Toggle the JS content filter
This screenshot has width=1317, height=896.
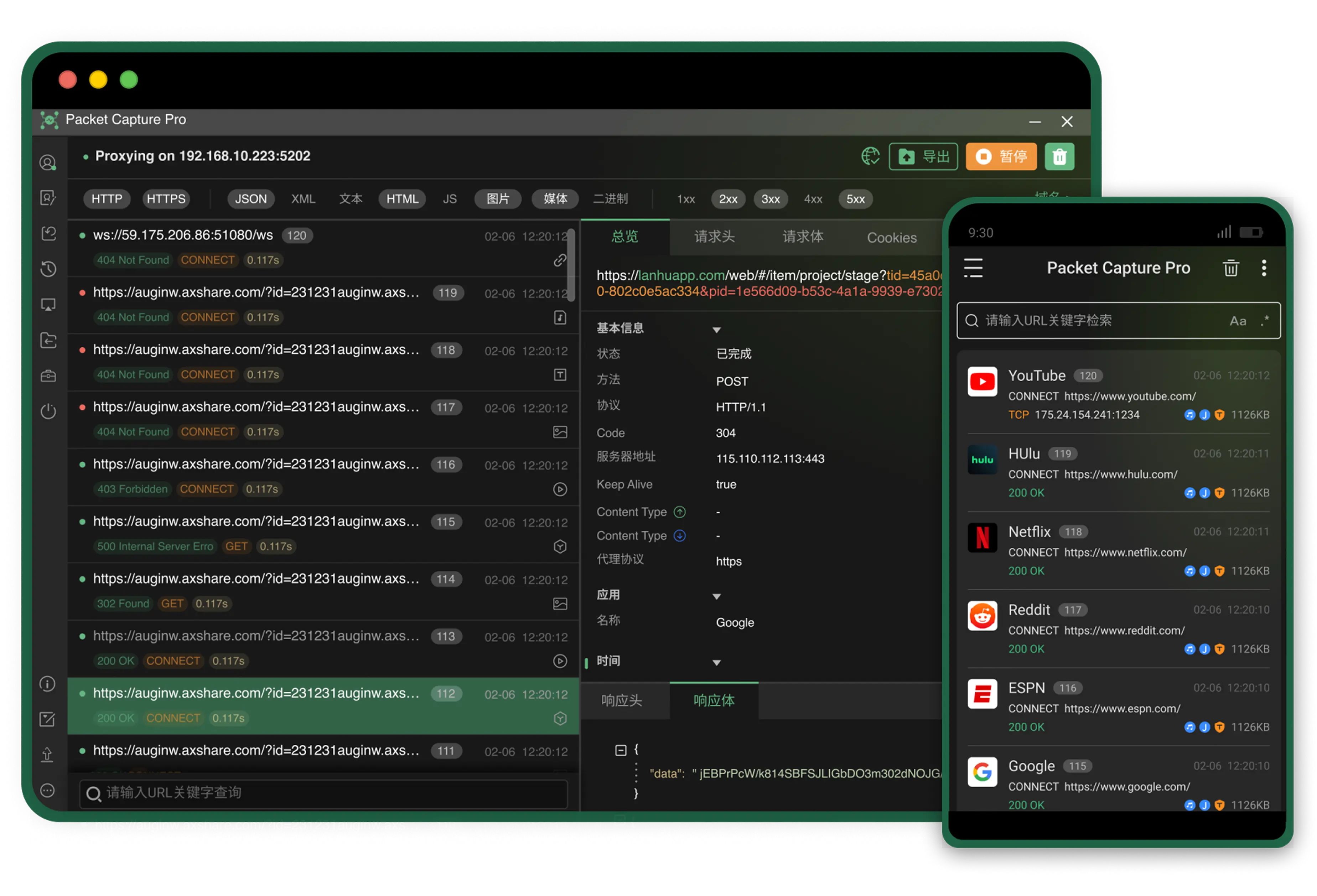coord(450,199)
